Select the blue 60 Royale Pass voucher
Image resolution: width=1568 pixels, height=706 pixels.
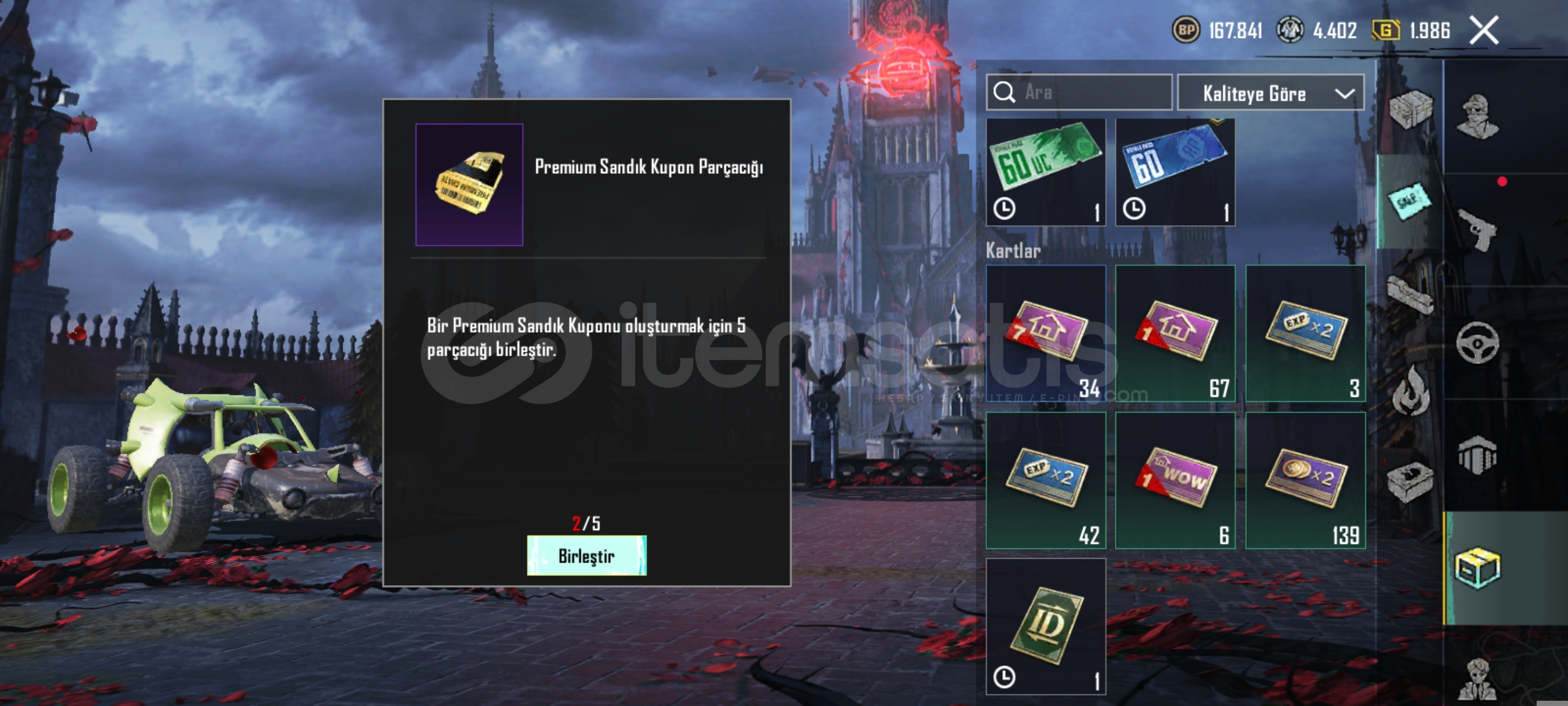1175,172
